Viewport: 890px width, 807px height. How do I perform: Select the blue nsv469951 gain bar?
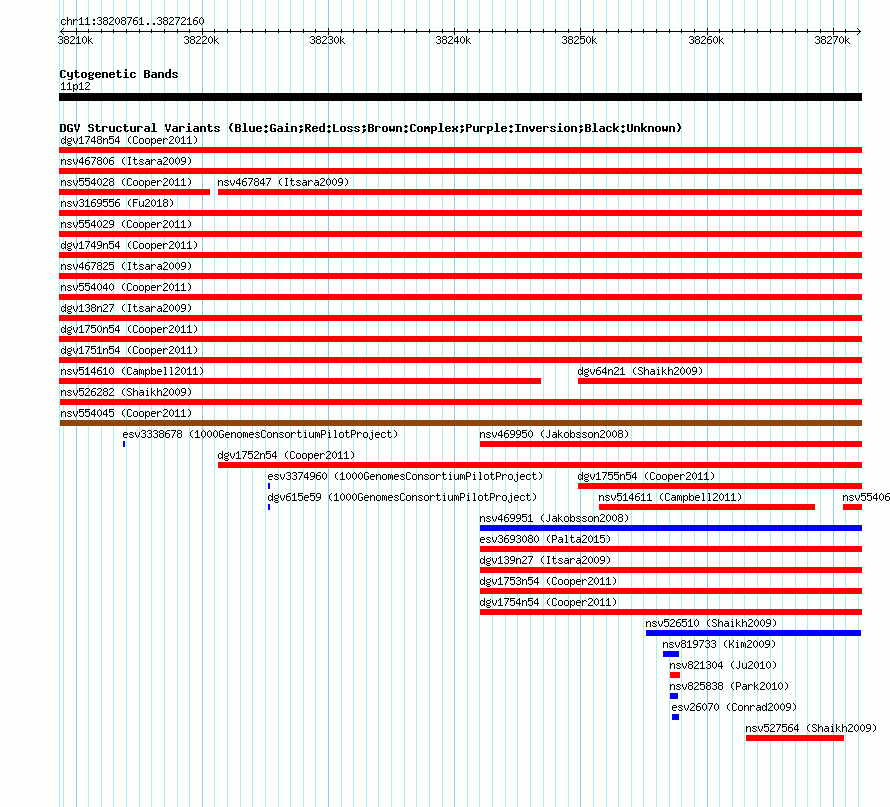(670, 528)
